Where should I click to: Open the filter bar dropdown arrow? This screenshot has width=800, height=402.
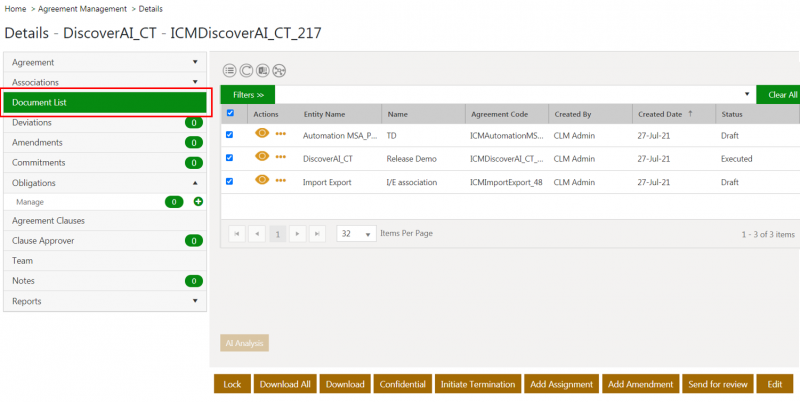(x=747, y=94)
